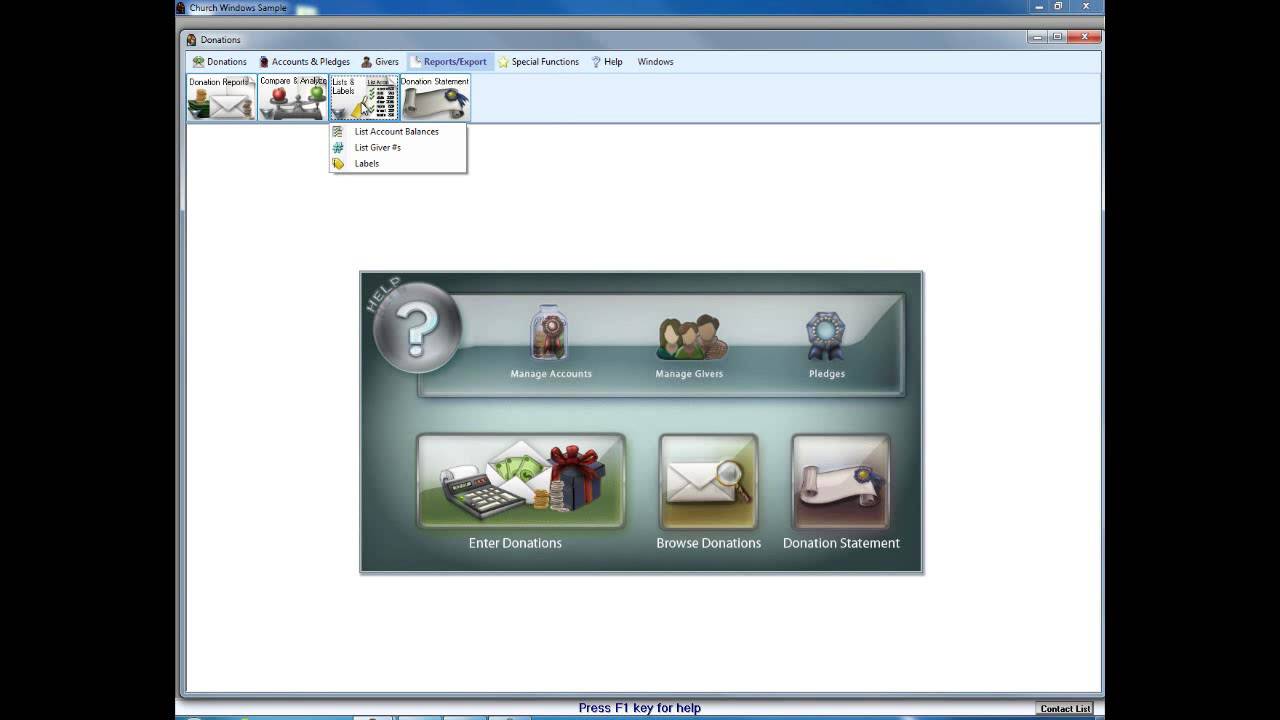Open Manage Accounts jar icon

[550, 336]
